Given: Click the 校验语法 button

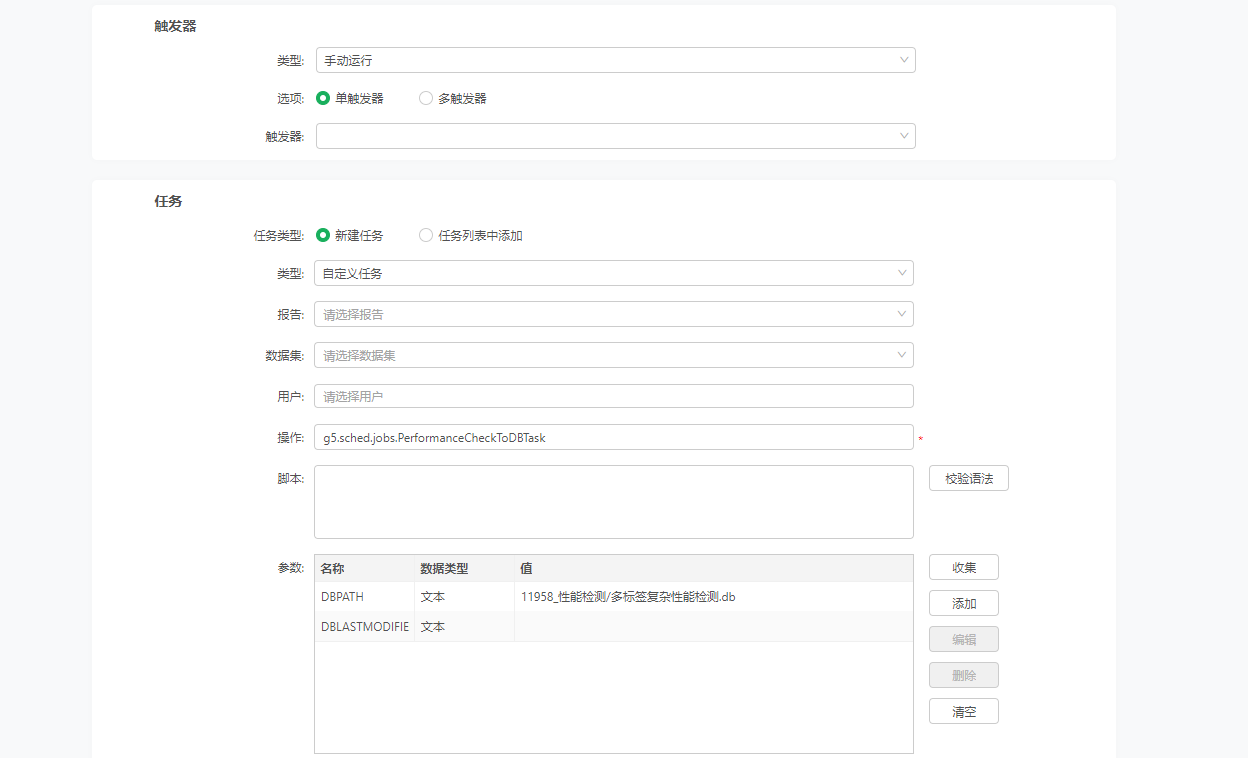Looking at the screenshot, I should [969, 478].
